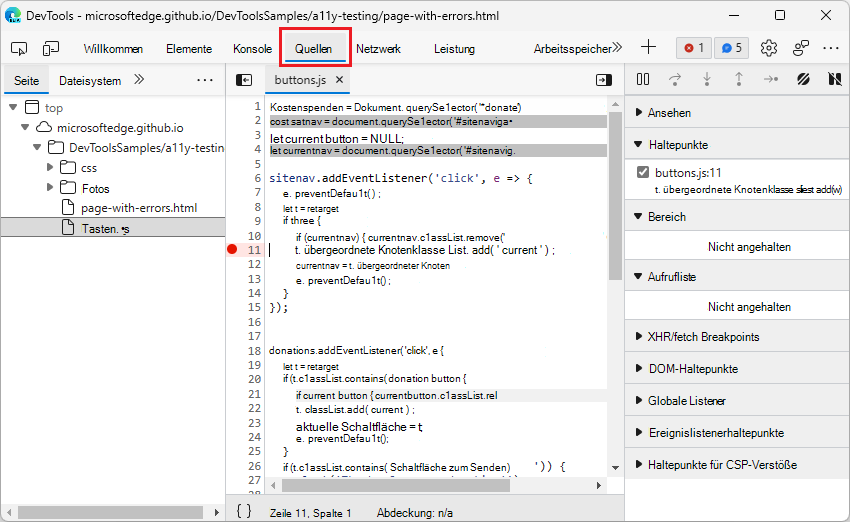Click line number 6 in gutter
The height and width of the screenshot is (522, 850).
258,178
